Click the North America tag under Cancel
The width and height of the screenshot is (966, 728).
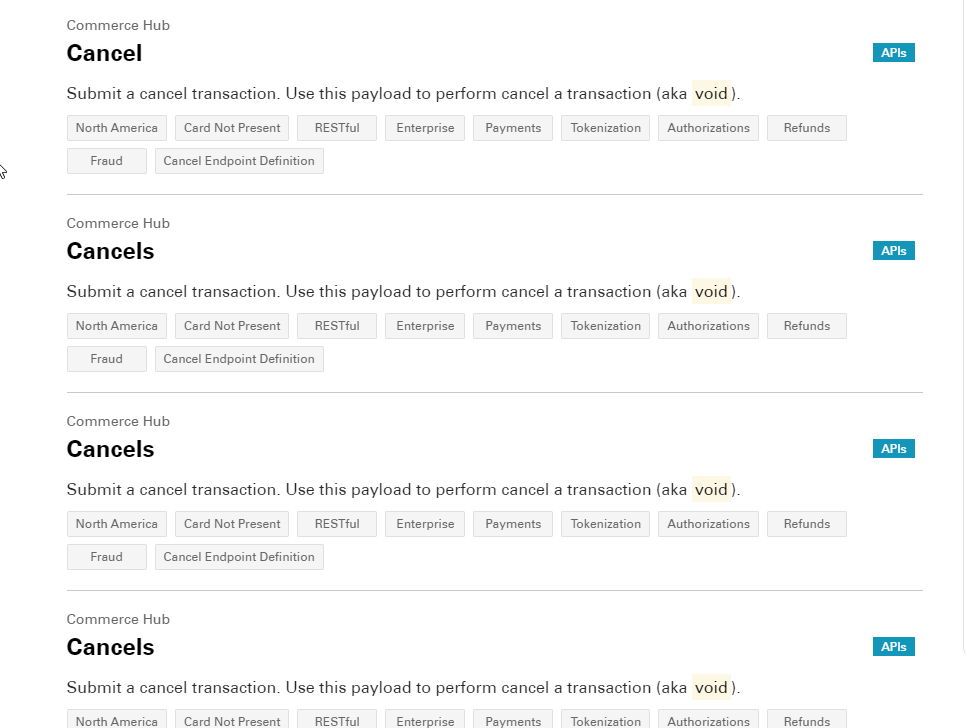point(116,127)
